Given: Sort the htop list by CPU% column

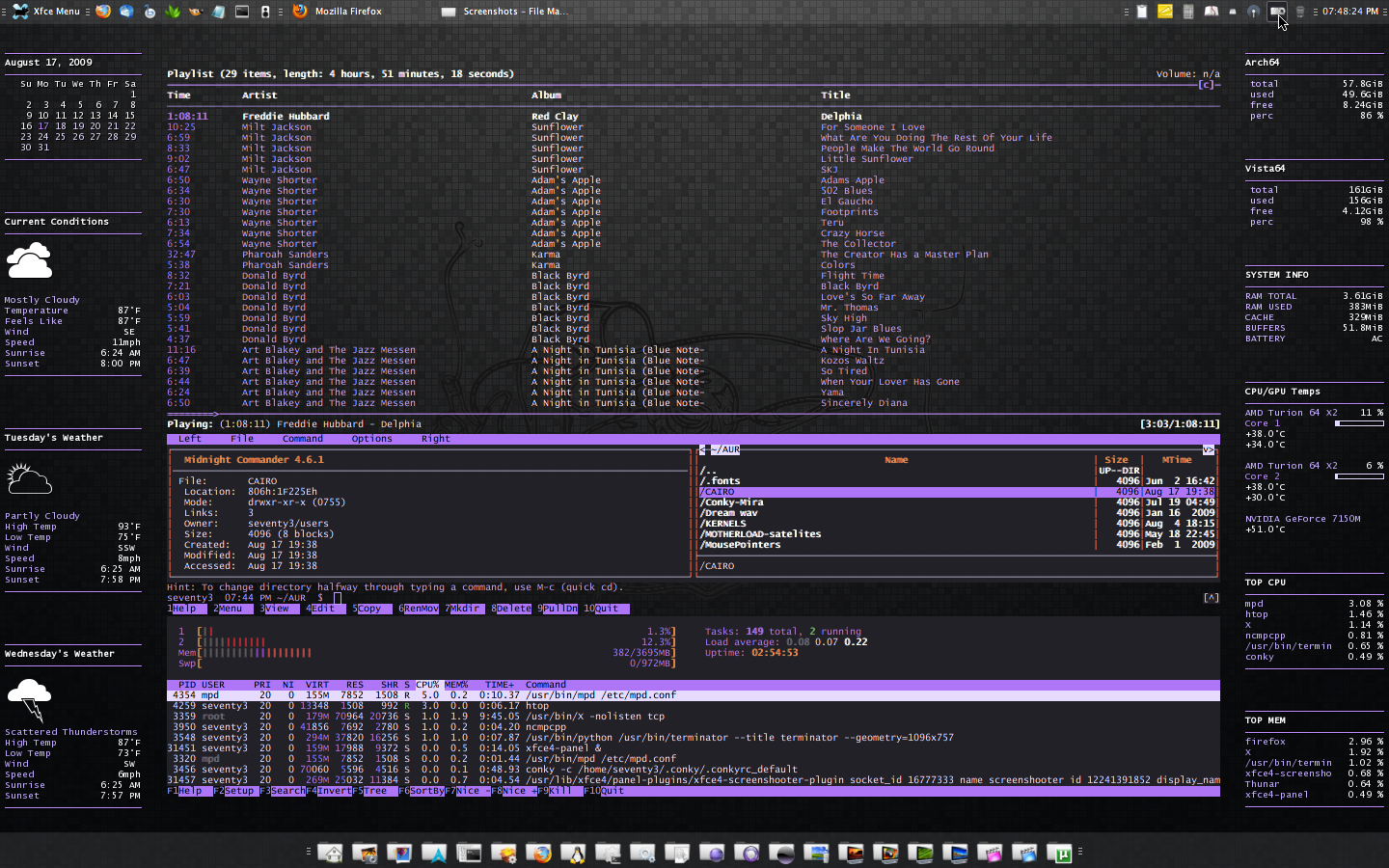Looking at the screenshot, I should (x=427, y=685).
